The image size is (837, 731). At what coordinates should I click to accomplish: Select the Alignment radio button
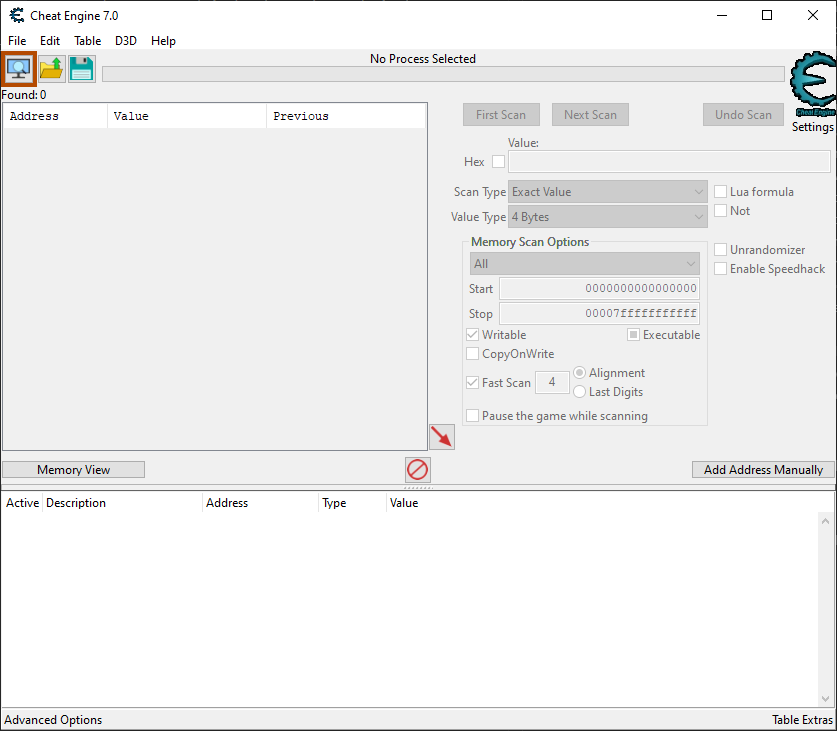[x=579, y=373]
